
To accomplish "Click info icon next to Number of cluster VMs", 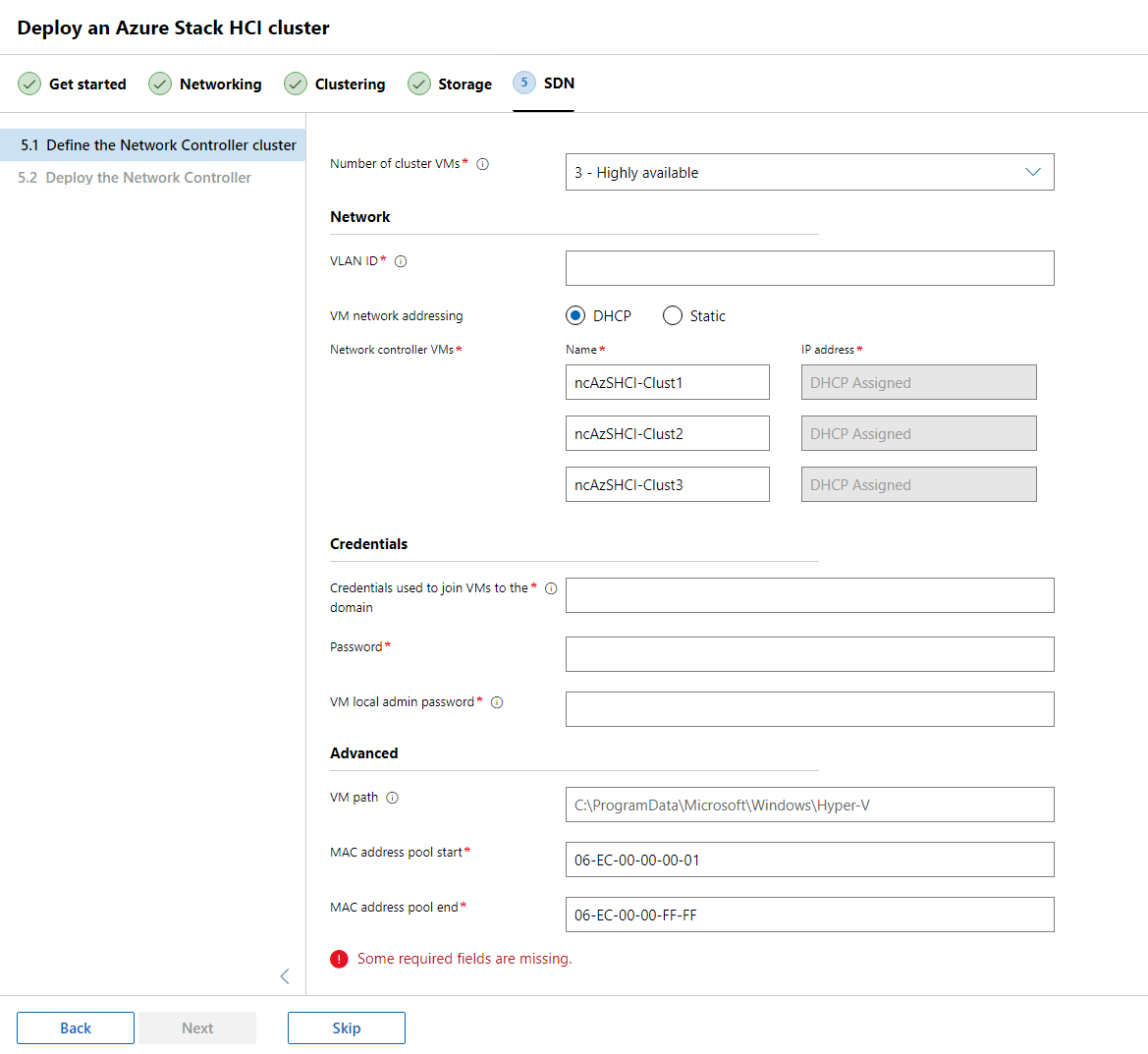I will 483,164.
